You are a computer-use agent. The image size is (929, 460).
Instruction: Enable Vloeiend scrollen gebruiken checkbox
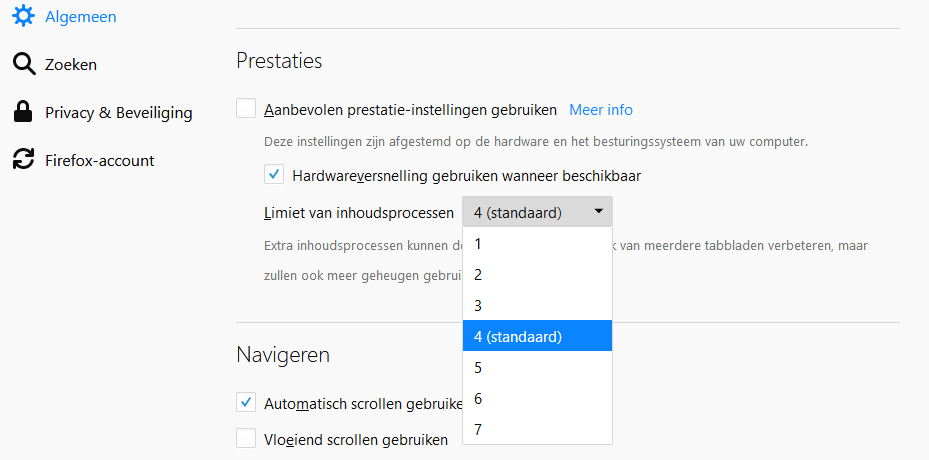pyautogui.click(x=246, y=438)
